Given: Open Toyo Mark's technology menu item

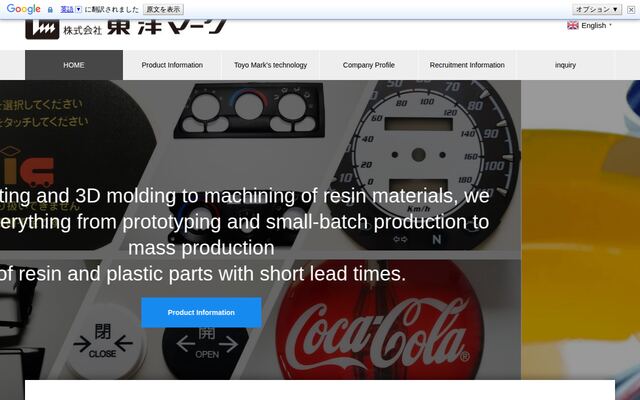Looking at the screenshot, I should click(x=270, y=65).
